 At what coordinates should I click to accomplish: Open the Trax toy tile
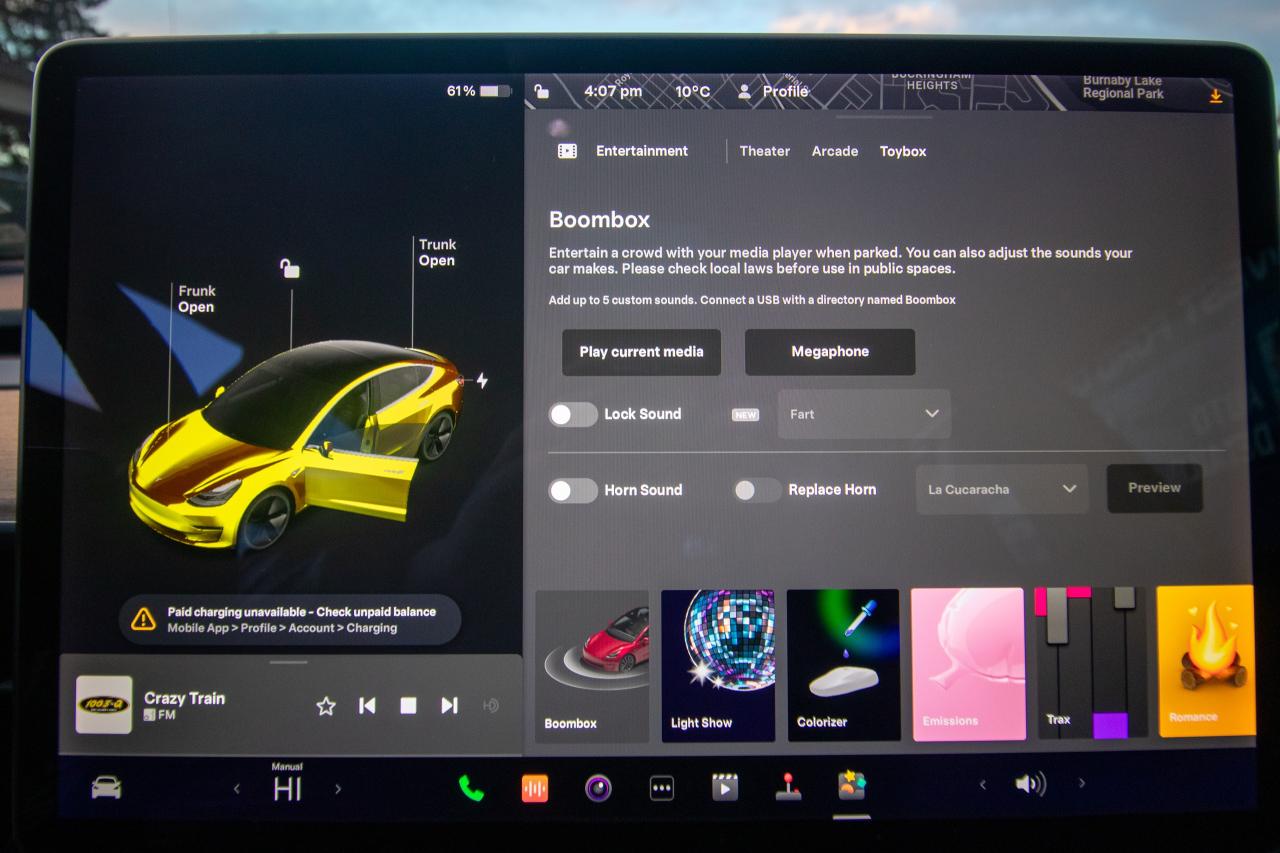[1092, 663]
